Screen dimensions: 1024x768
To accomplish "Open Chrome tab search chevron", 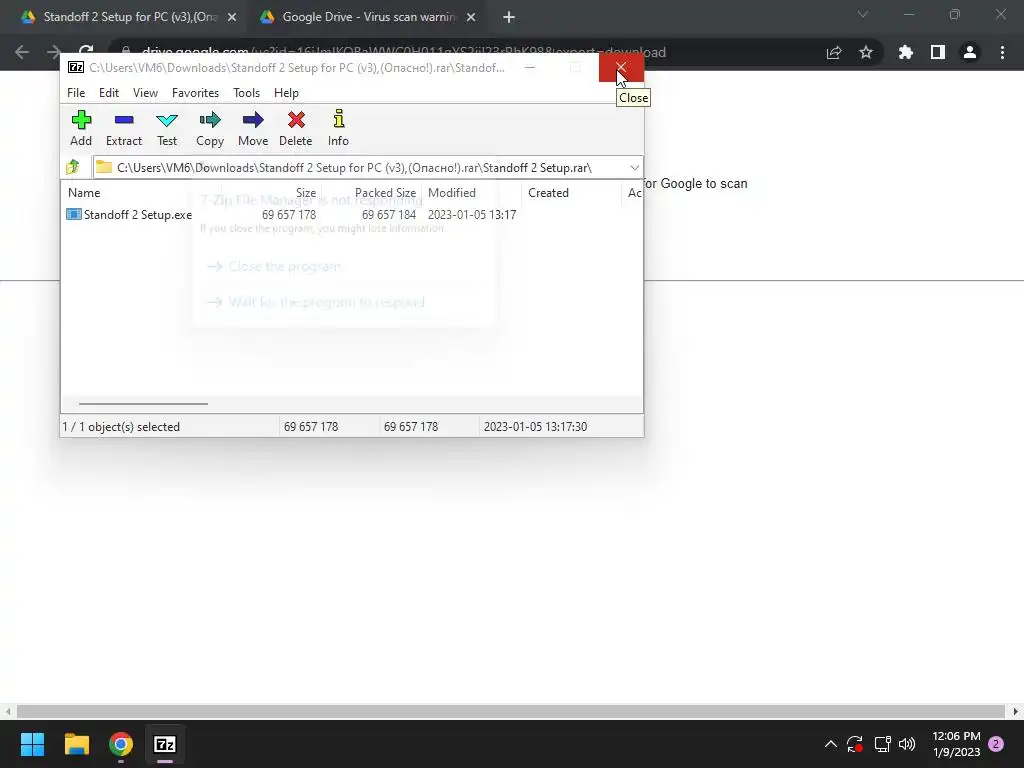I will click(x=863, y=14).
